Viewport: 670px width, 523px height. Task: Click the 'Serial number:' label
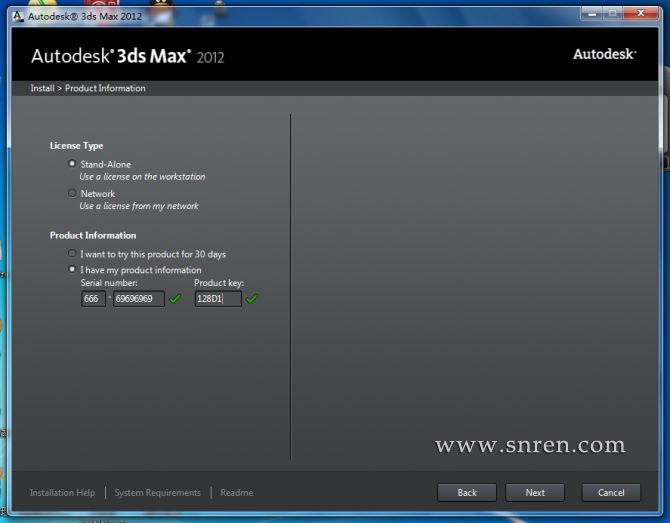pyautogui.click(x=109, y=283)
